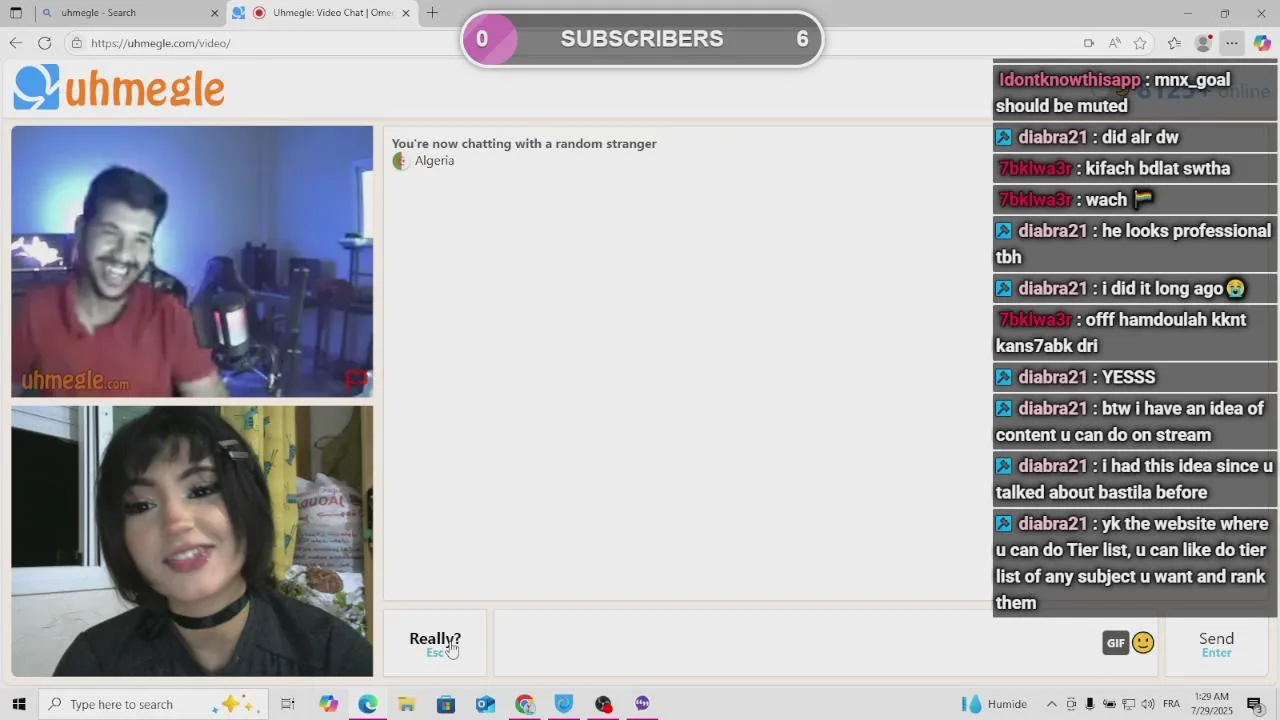This screenshot has height=720, width=1280.
Task: Show hidden system tray icons
Action: coord(1051,704)
